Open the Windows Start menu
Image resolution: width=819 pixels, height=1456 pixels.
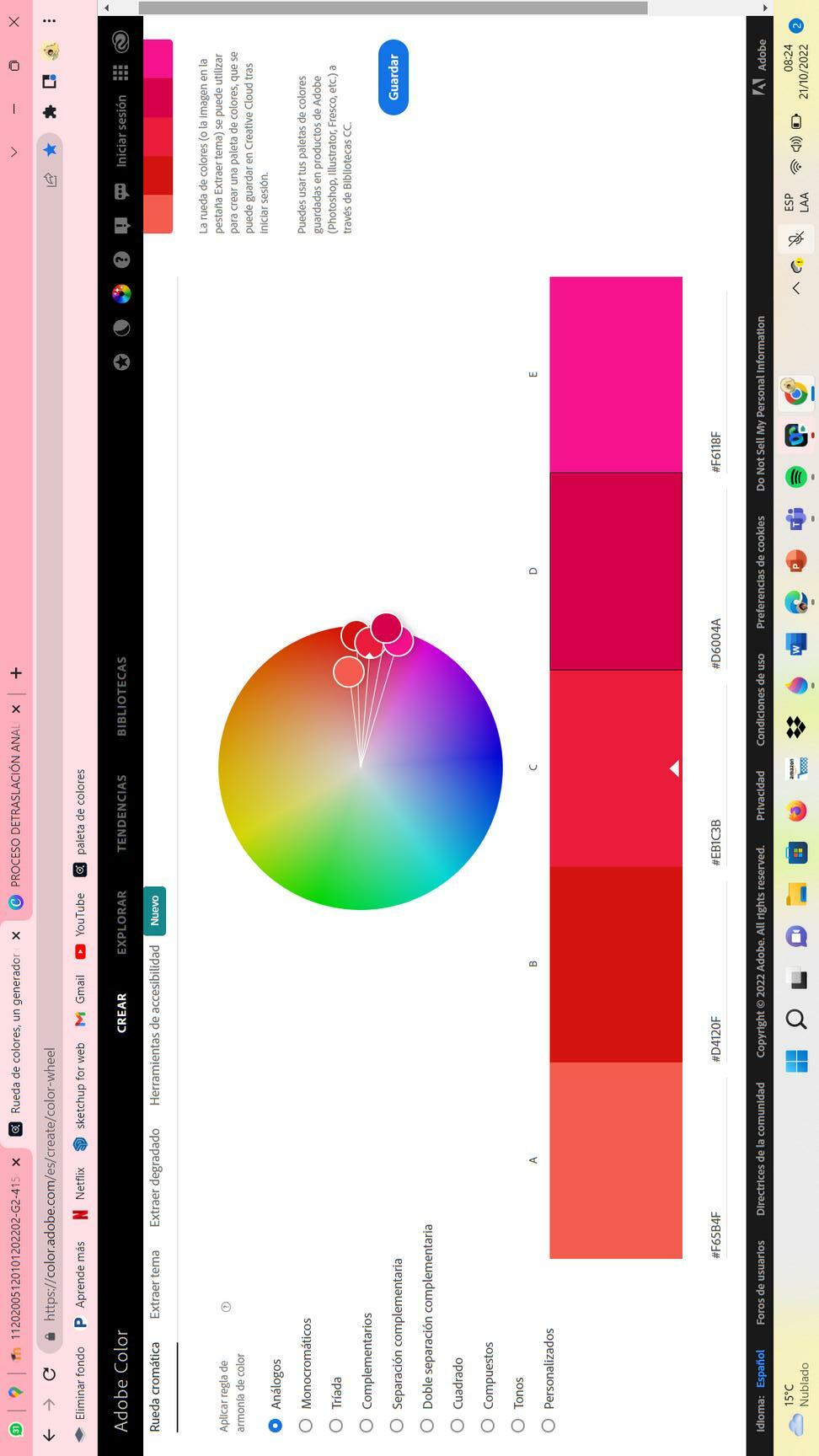click(796, 1061)
